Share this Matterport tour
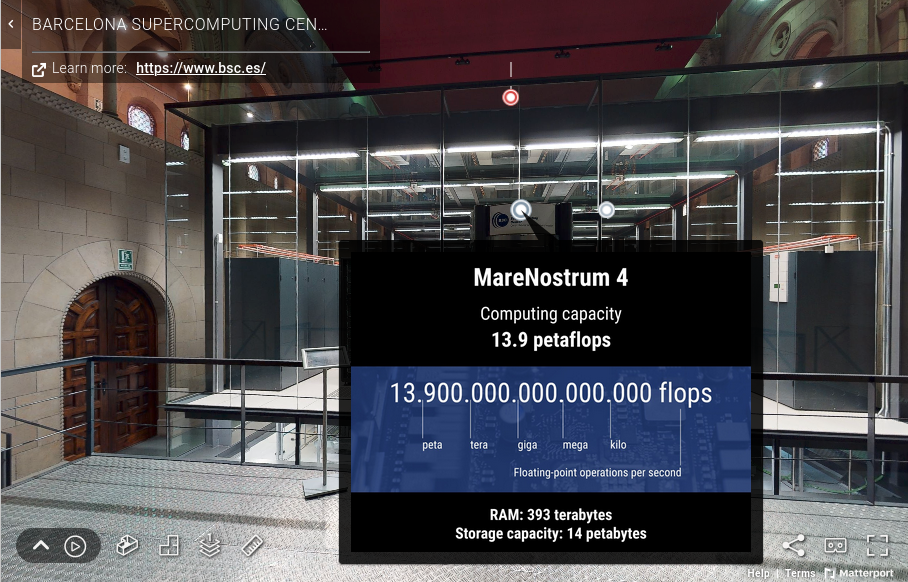908x582 pixels. click(x=793, y=545)
